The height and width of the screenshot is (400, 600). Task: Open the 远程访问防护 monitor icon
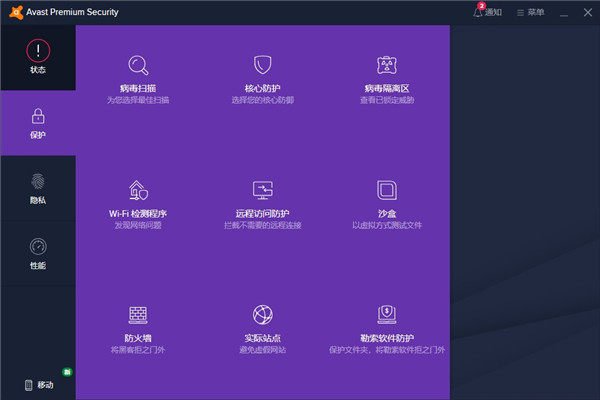[262, 190]
